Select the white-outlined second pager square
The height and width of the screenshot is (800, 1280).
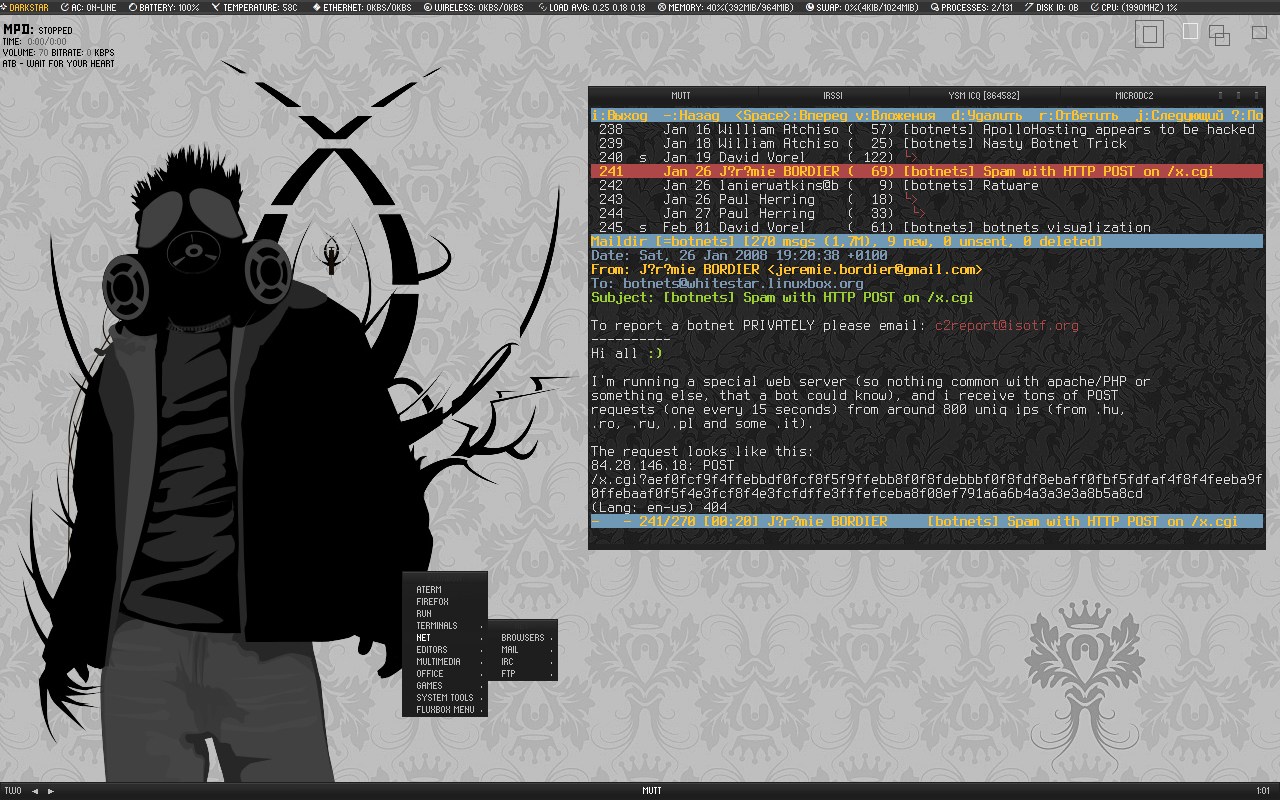tap(1190, 31)
